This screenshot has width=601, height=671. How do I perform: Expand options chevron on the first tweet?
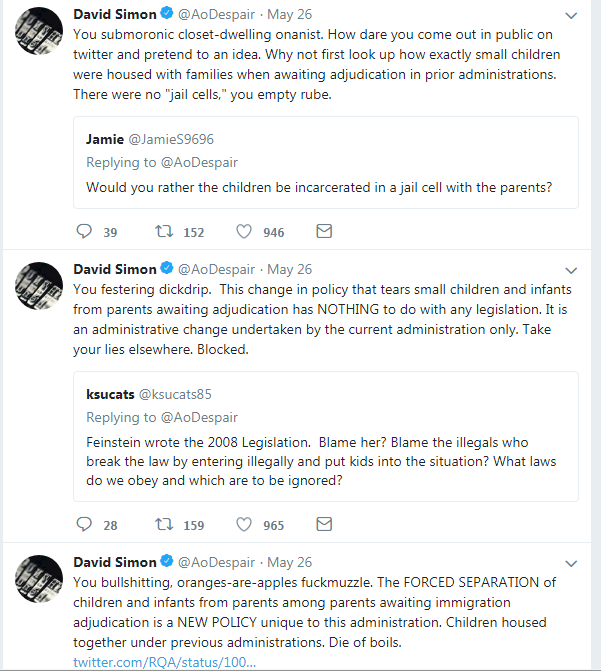coord(571,16)
